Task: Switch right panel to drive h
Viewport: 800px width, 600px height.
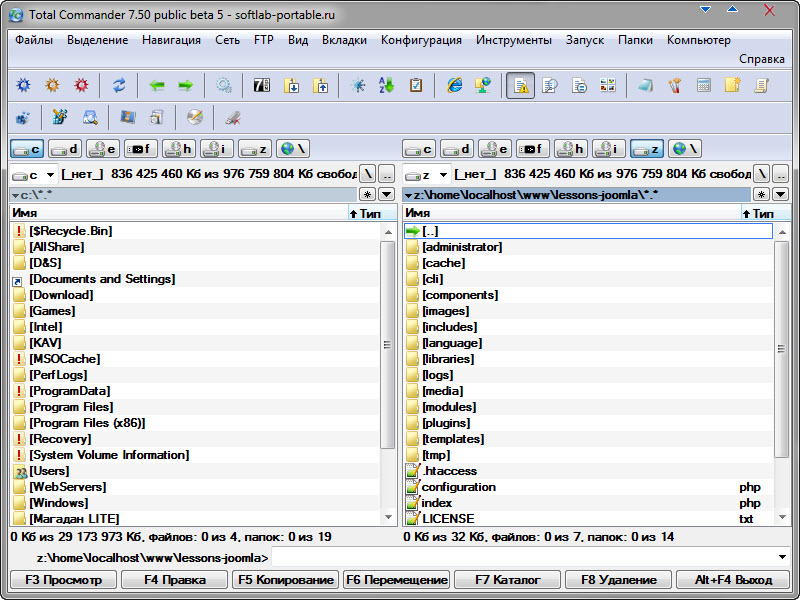Action: tap(571, 149)
